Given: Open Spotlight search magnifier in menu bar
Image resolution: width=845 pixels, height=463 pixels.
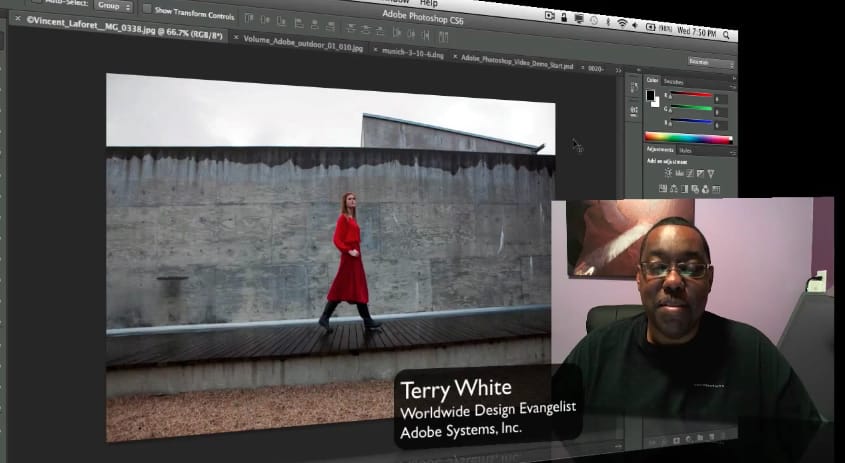Looking at the screenshot, I should (726, 35).
